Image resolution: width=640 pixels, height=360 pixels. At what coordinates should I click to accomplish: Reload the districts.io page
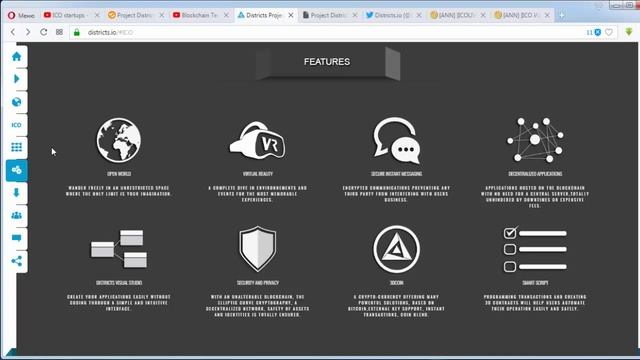tap(44, 32)
